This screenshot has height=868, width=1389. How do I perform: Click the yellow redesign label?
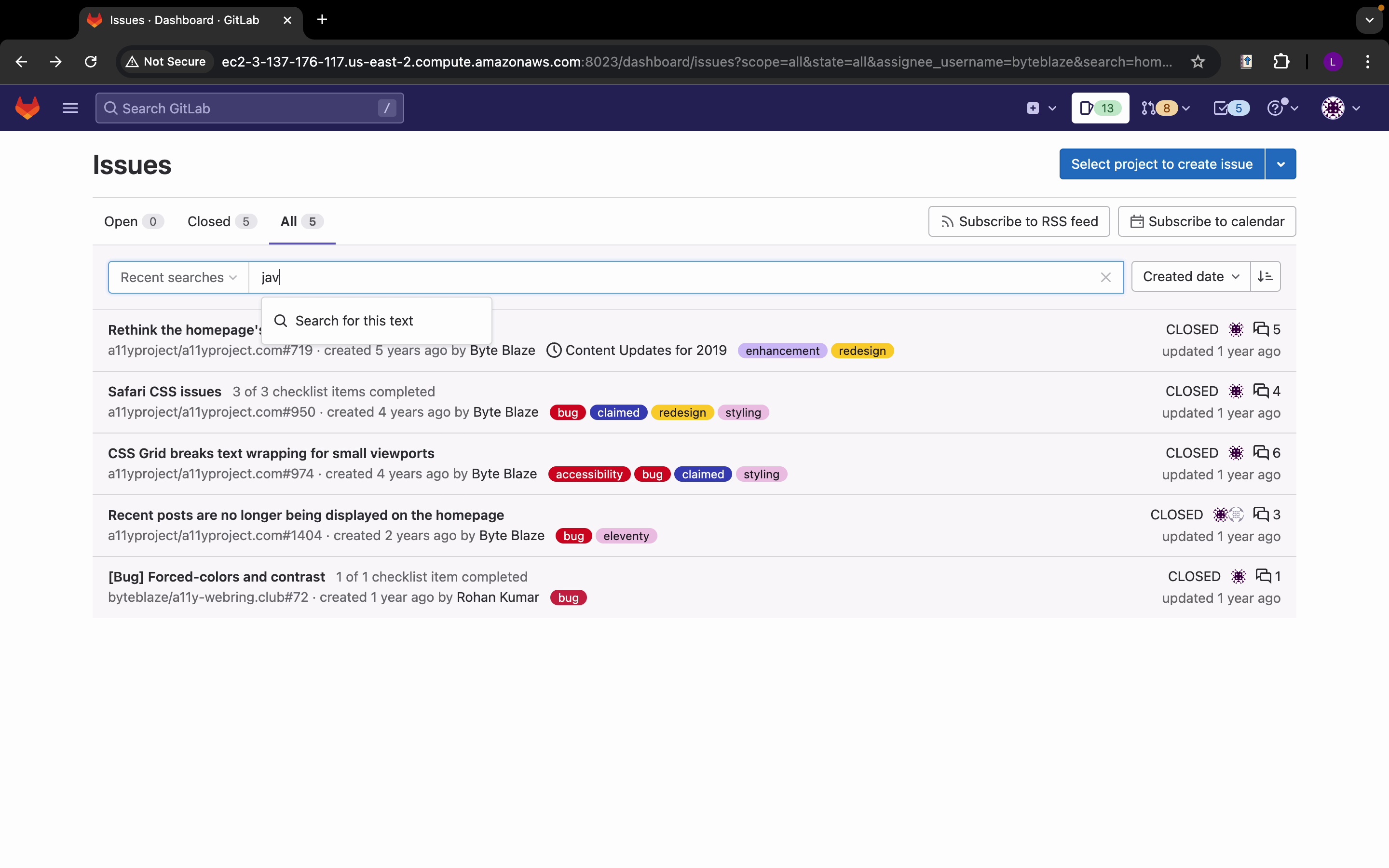tap(861, 351)
